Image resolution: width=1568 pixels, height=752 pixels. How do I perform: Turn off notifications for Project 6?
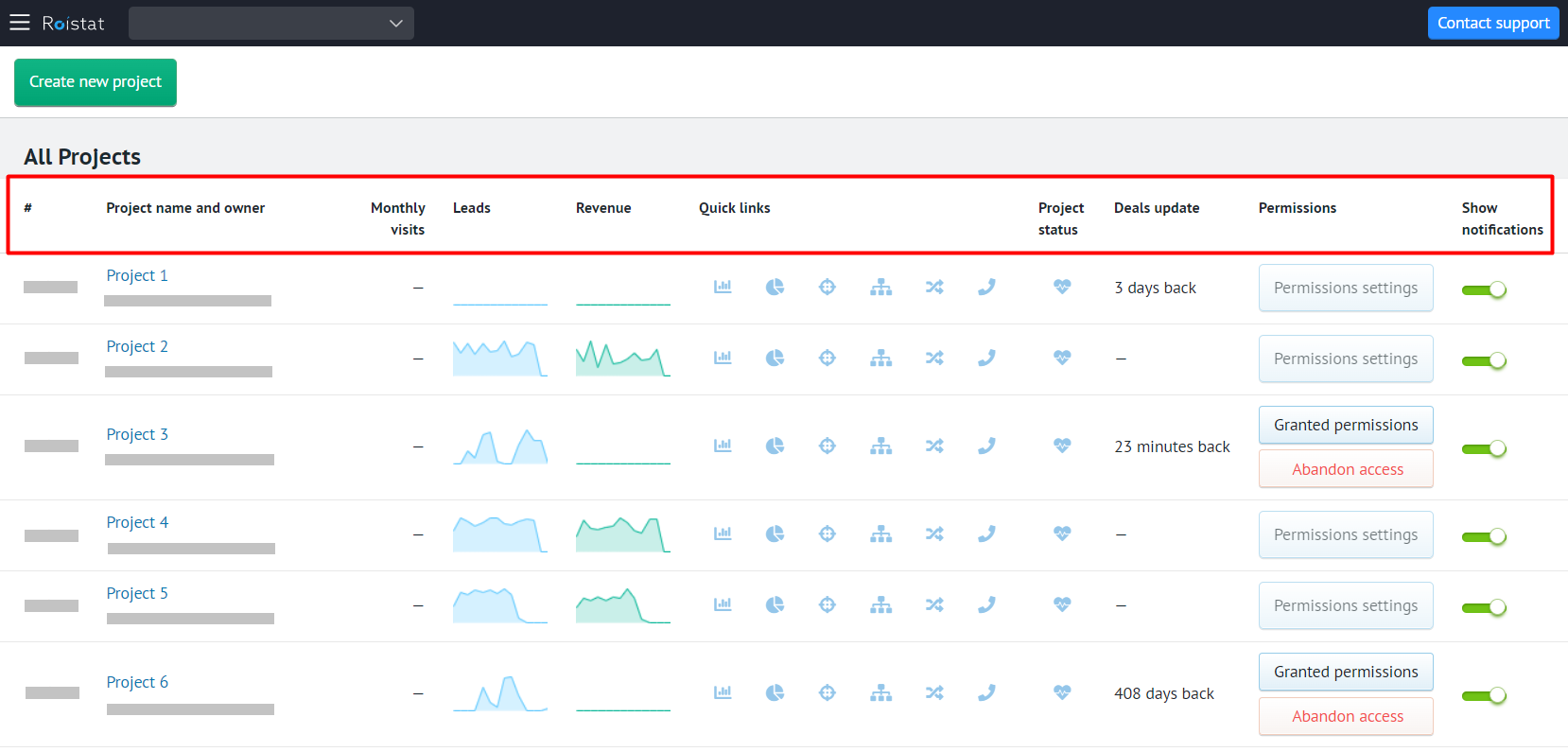pyautogui.click(x=1484, y=695)
